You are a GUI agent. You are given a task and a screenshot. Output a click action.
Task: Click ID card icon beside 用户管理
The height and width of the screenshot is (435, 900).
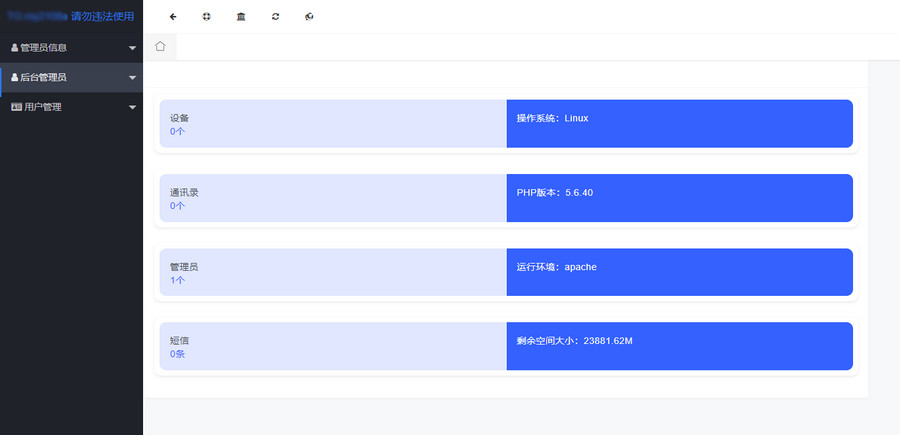(x=16, y=107)
